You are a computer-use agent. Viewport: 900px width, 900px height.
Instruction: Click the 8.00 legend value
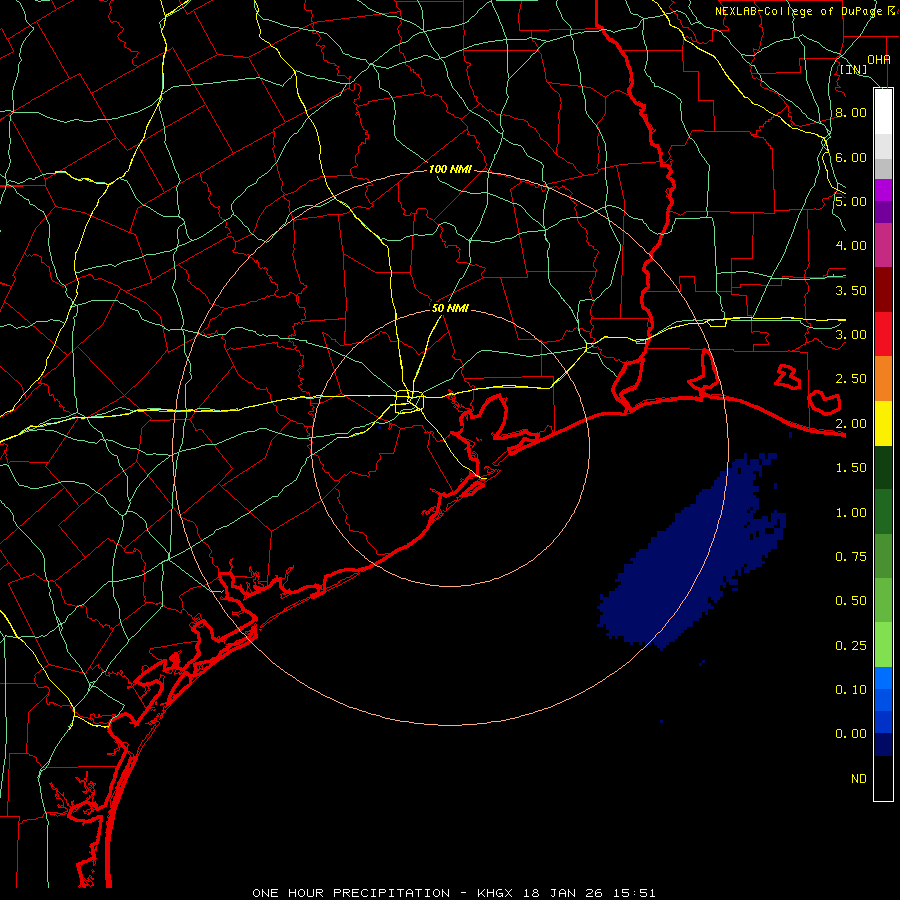click(851, 112)
